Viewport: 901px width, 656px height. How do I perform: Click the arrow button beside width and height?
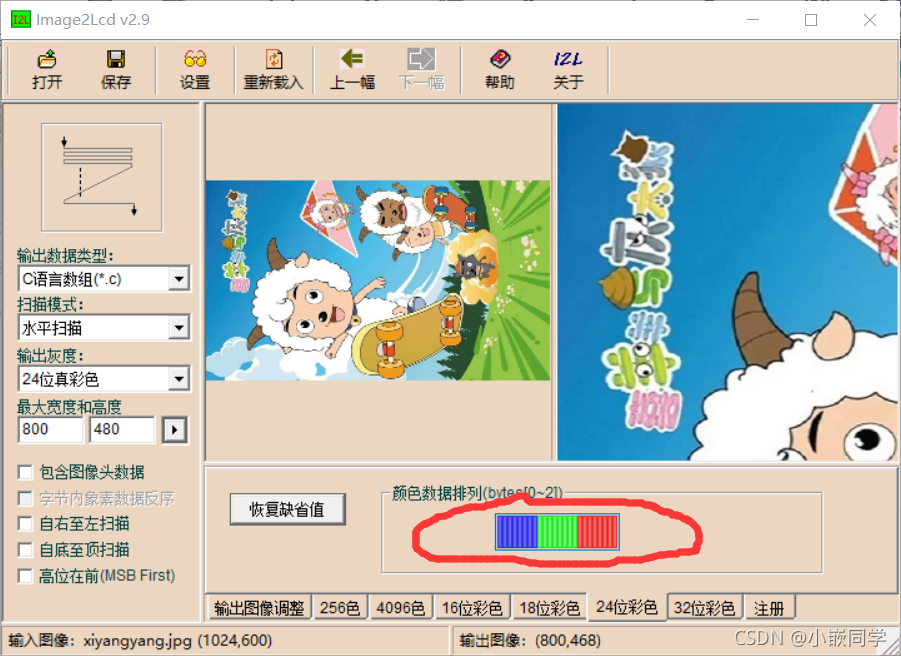(x=175, y=430)
